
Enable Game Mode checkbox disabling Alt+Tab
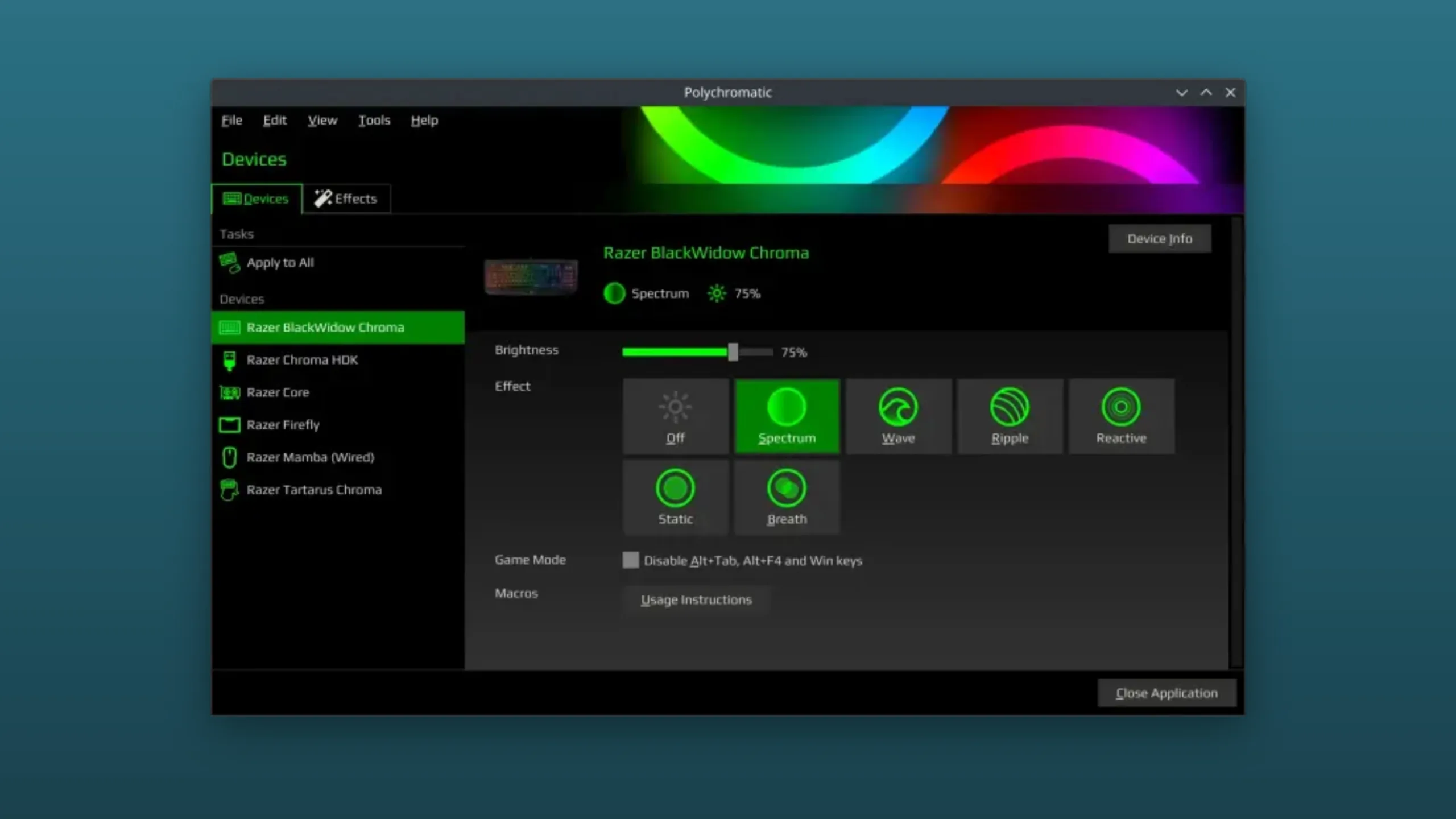pos(630,560)
